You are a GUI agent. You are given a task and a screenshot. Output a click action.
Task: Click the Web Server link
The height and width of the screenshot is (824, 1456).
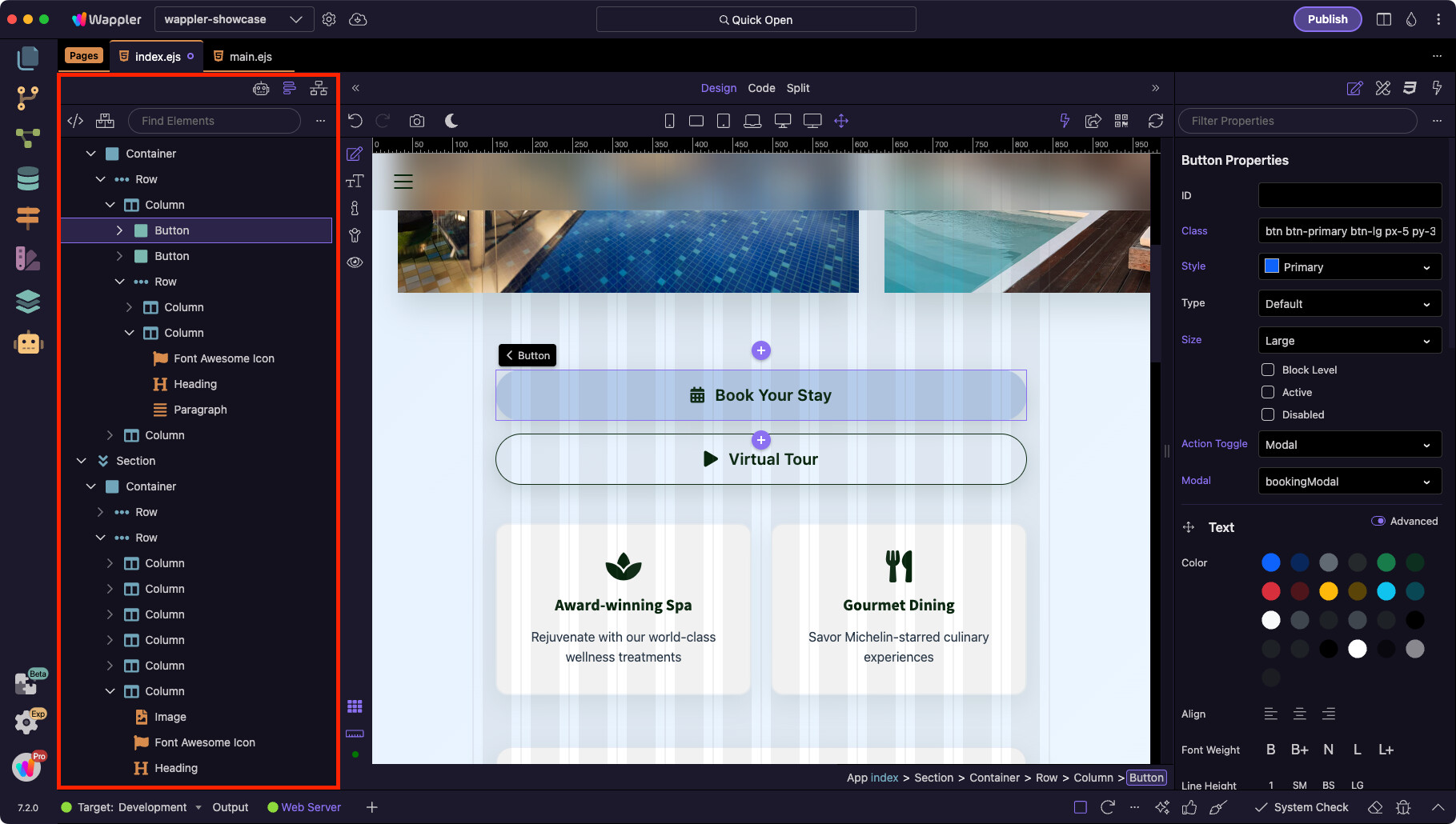coord(311,807)
